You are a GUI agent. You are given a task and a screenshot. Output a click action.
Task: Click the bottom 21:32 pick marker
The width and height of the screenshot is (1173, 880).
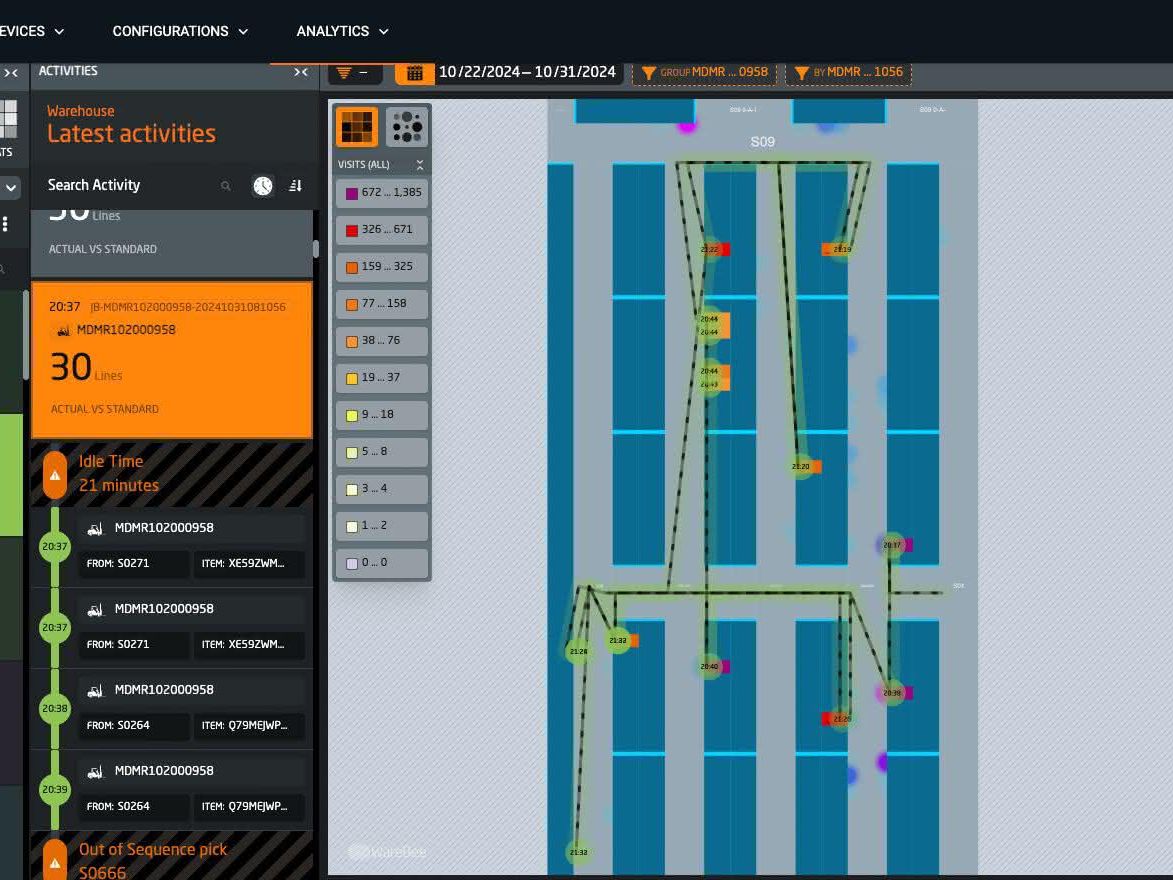point(578,852)
